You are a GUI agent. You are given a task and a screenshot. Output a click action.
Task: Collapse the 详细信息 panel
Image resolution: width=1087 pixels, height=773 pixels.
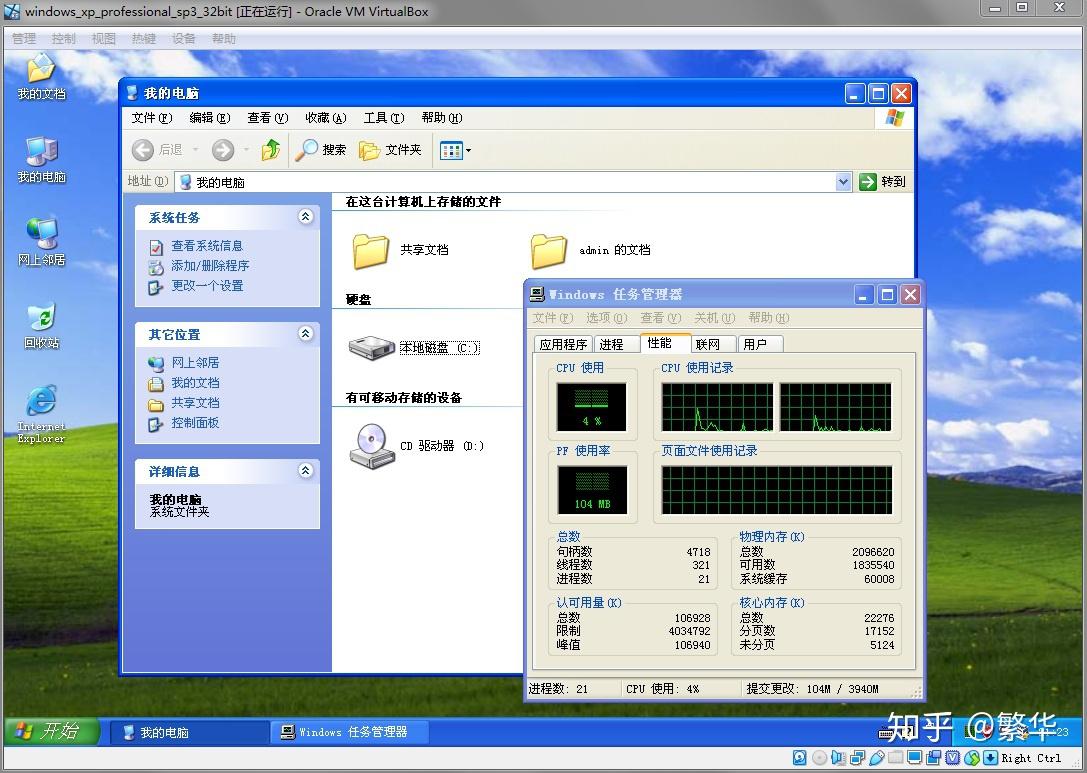point(305,471)
